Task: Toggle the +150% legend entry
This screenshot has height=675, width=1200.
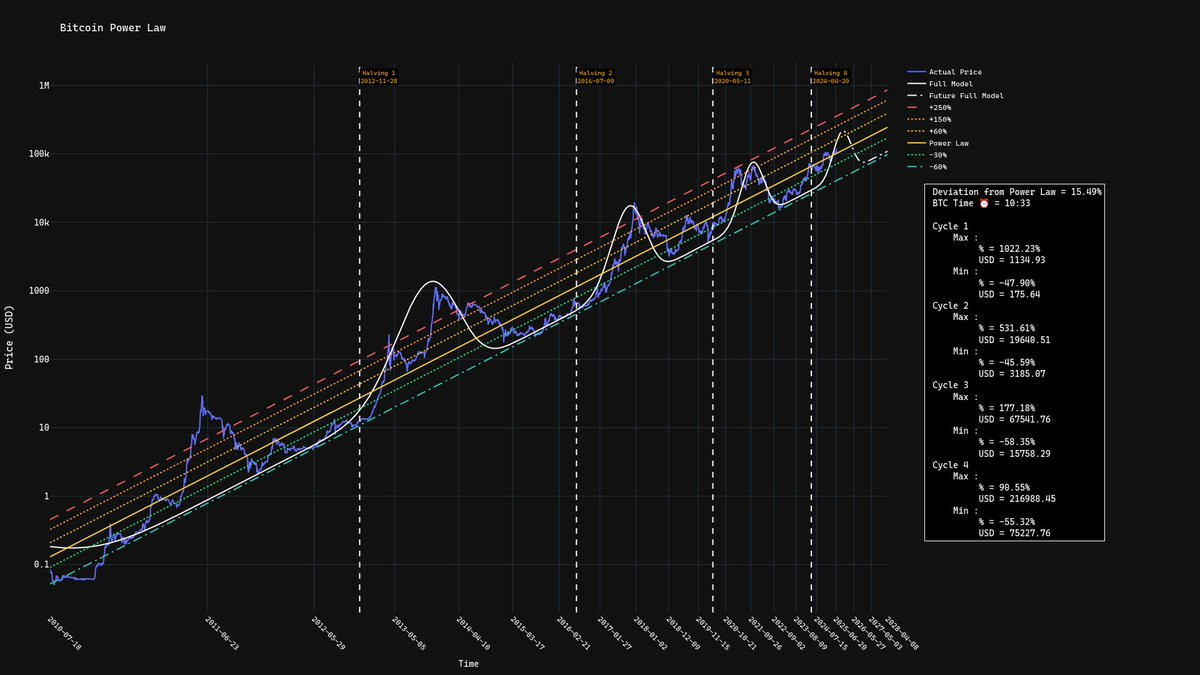Action: point(929,119)
